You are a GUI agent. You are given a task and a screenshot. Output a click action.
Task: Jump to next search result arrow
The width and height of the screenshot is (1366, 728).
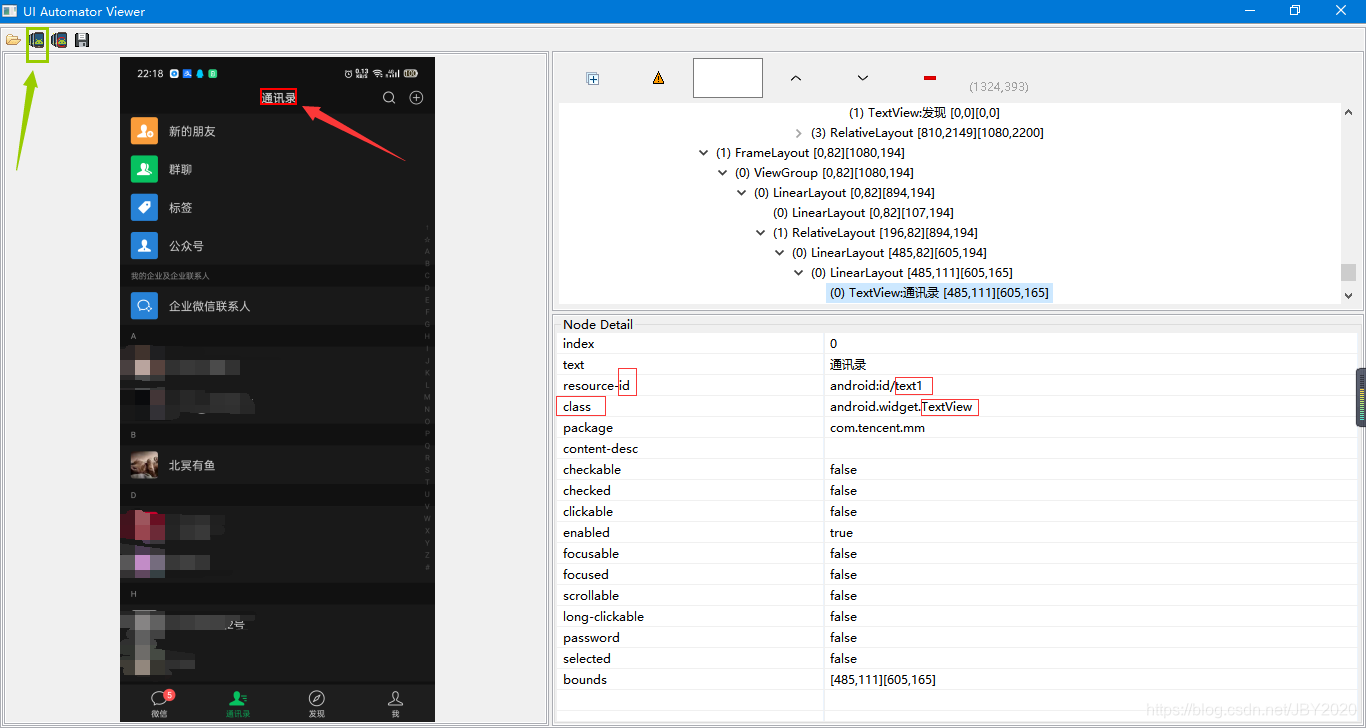[863, 77]
